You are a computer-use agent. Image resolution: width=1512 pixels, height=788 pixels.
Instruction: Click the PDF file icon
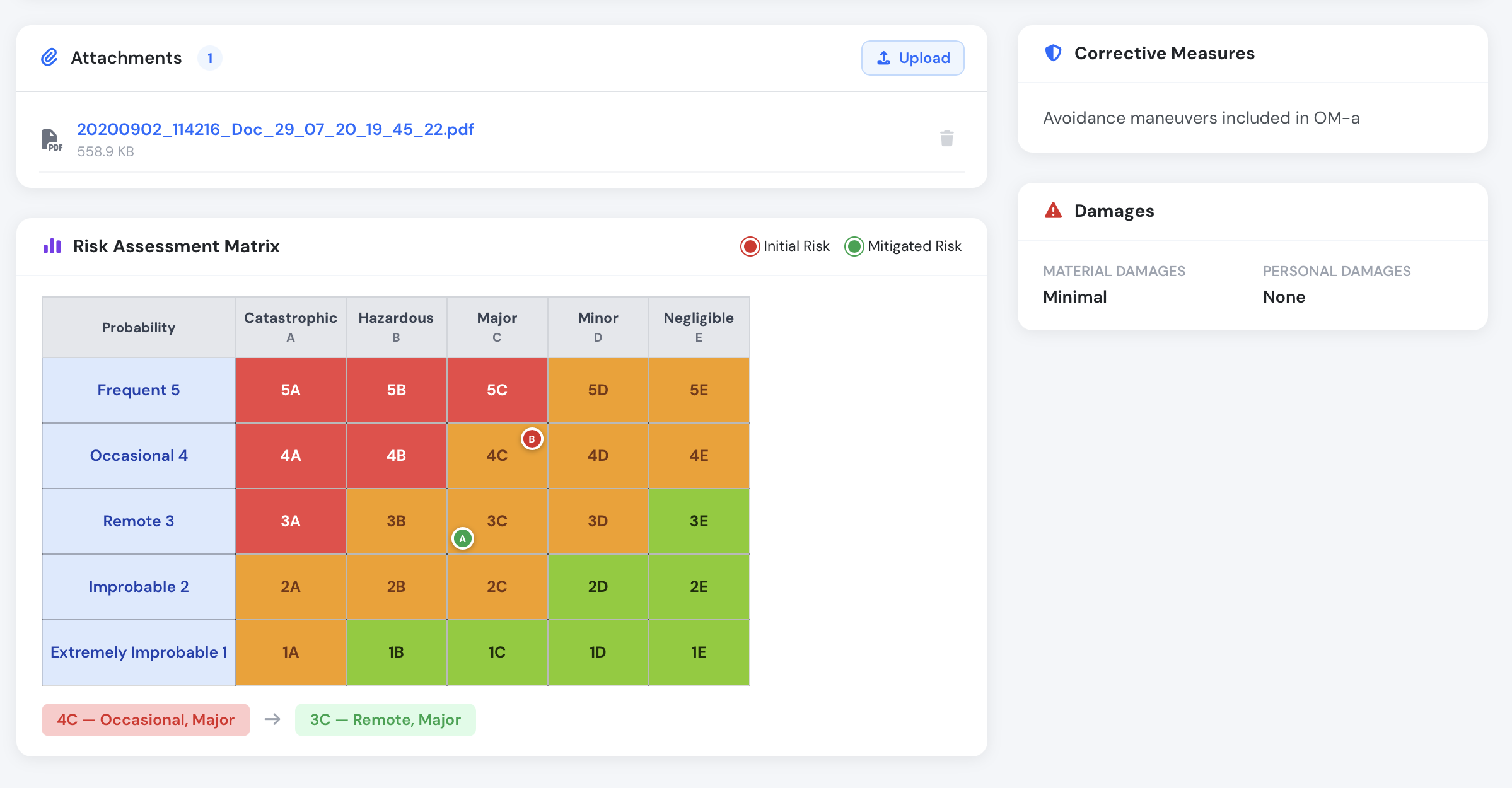pos(52,140)
